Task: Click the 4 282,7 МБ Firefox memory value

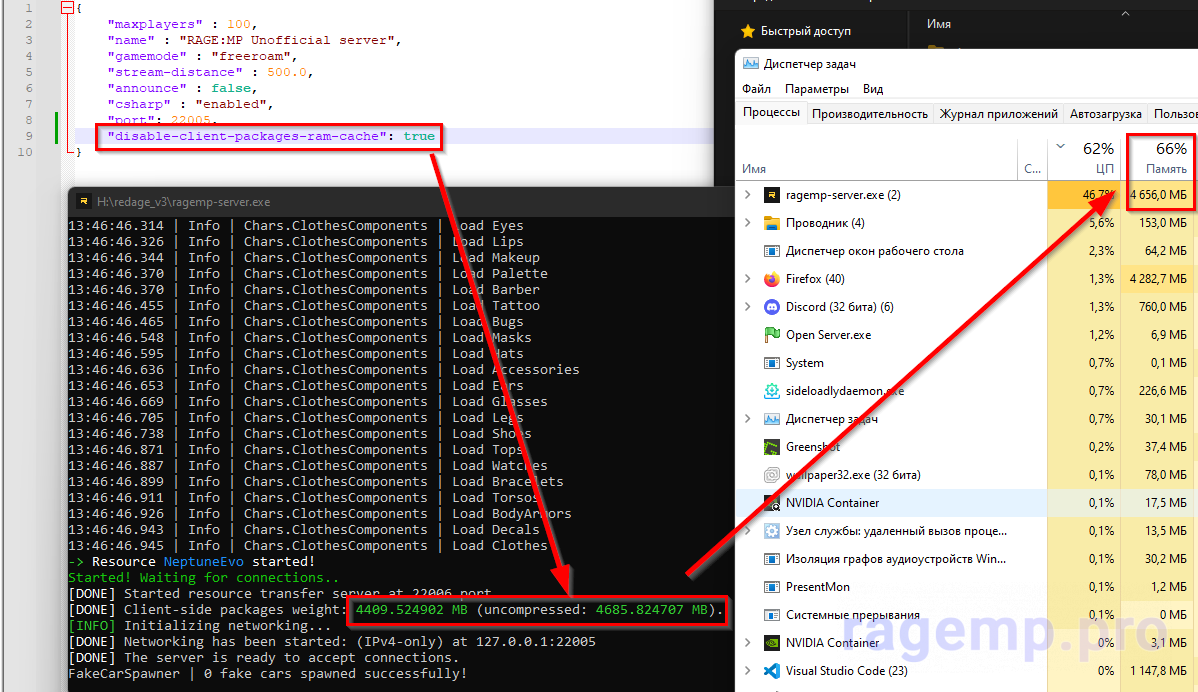Action: (x=1158, y=279)
